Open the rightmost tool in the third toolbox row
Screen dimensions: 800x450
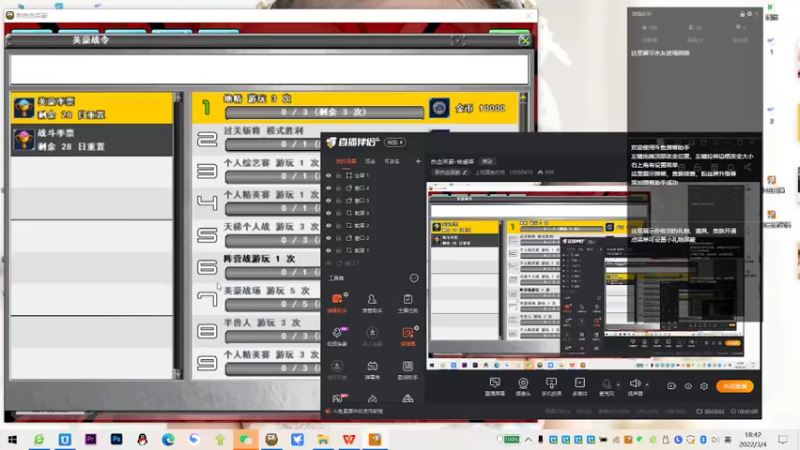(408, 370)
